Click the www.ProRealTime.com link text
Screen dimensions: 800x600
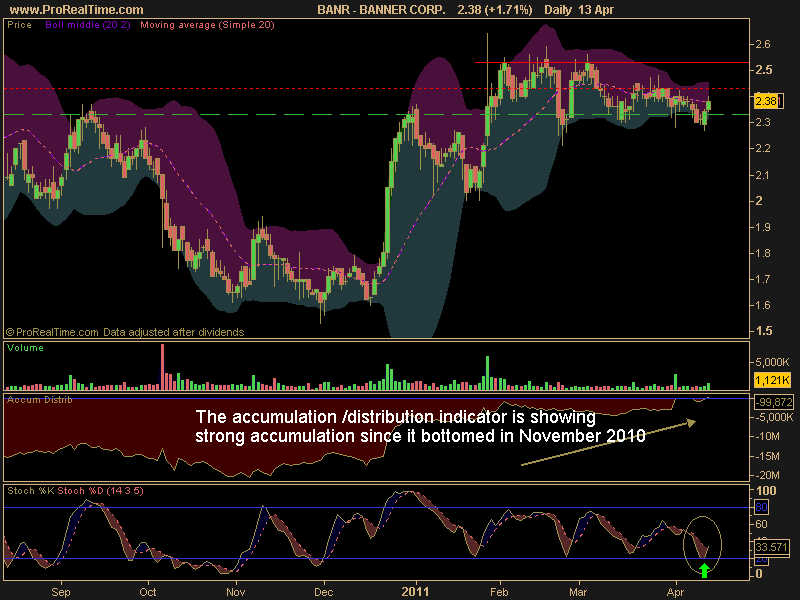click(77, 10)
